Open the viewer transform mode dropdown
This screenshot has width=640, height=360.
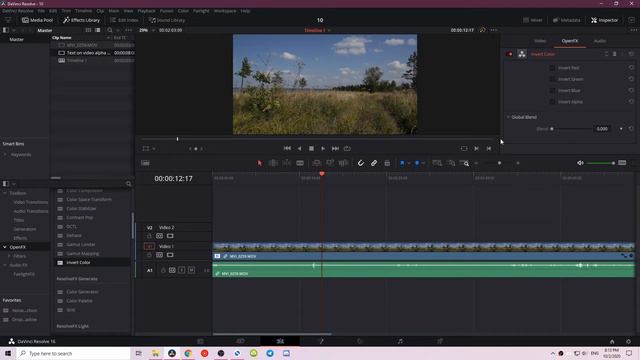point(153,149)
